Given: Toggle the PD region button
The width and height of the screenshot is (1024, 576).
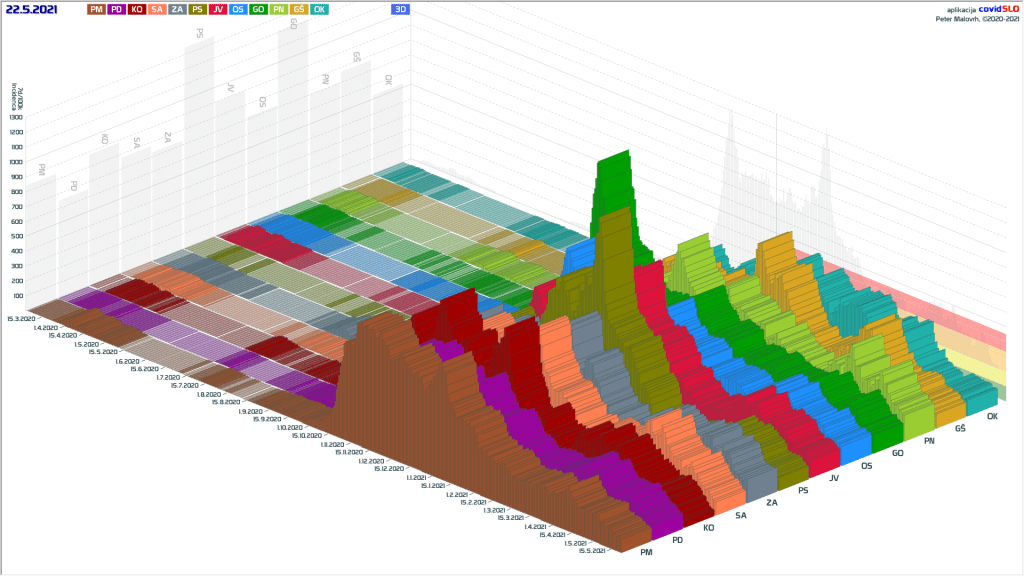Looking at the screenshot, I should [116, 9].
